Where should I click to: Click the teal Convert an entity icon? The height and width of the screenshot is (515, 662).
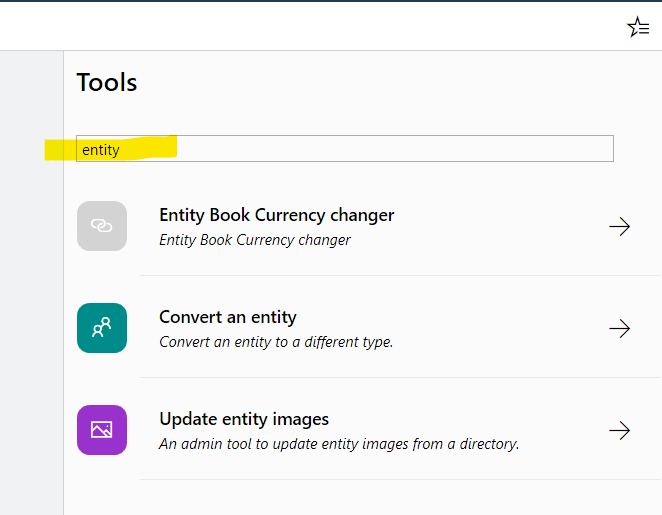102,328
